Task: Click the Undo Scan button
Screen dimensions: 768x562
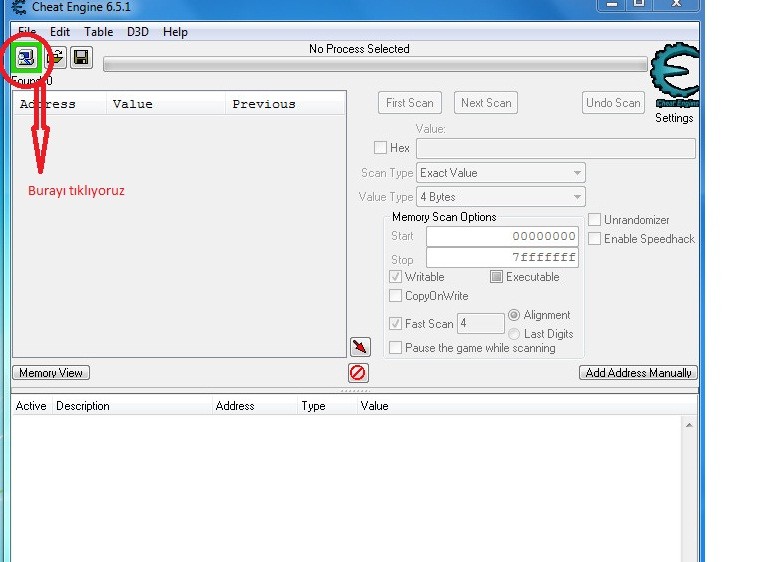Action: (613, 103)
